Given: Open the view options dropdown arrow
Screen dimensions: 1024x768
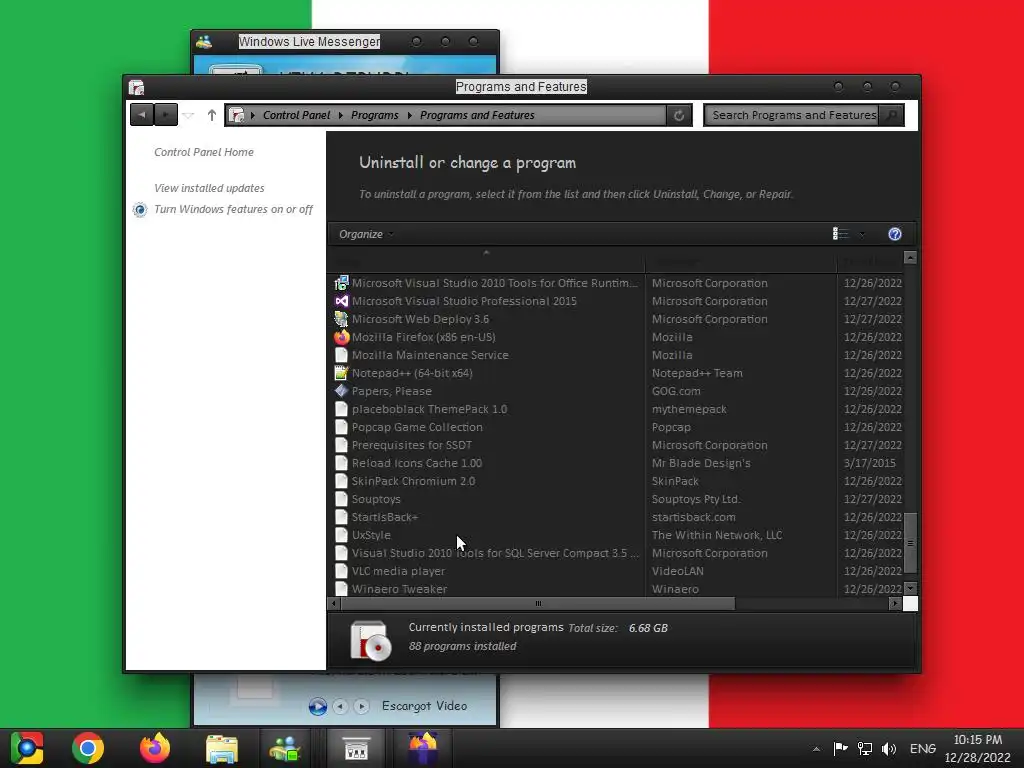Looking at the screenshot, I should point(862,234).
